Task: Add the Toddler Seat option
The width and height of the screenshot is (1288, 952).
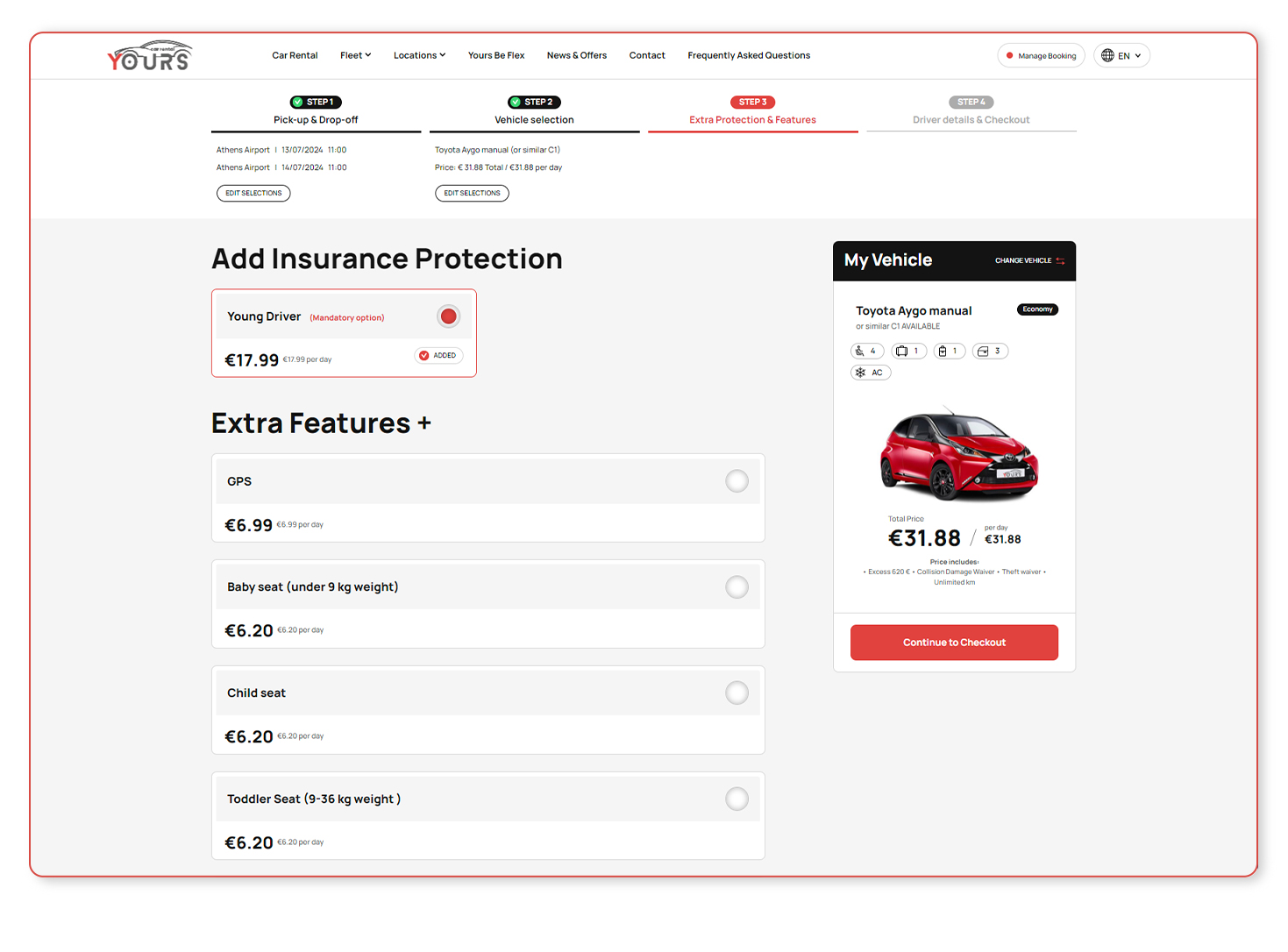Action: tap(737, 799)
